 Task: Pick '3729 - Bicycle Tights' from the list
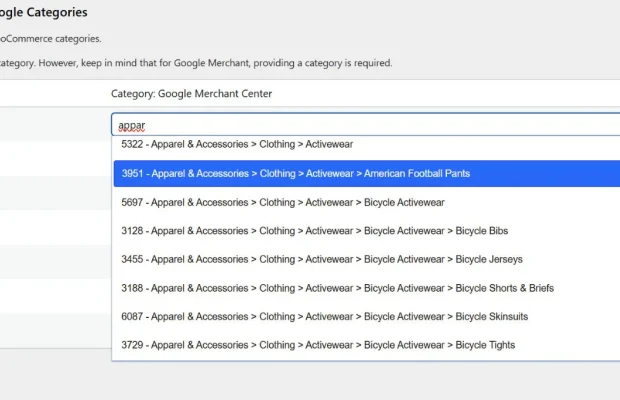367,345
